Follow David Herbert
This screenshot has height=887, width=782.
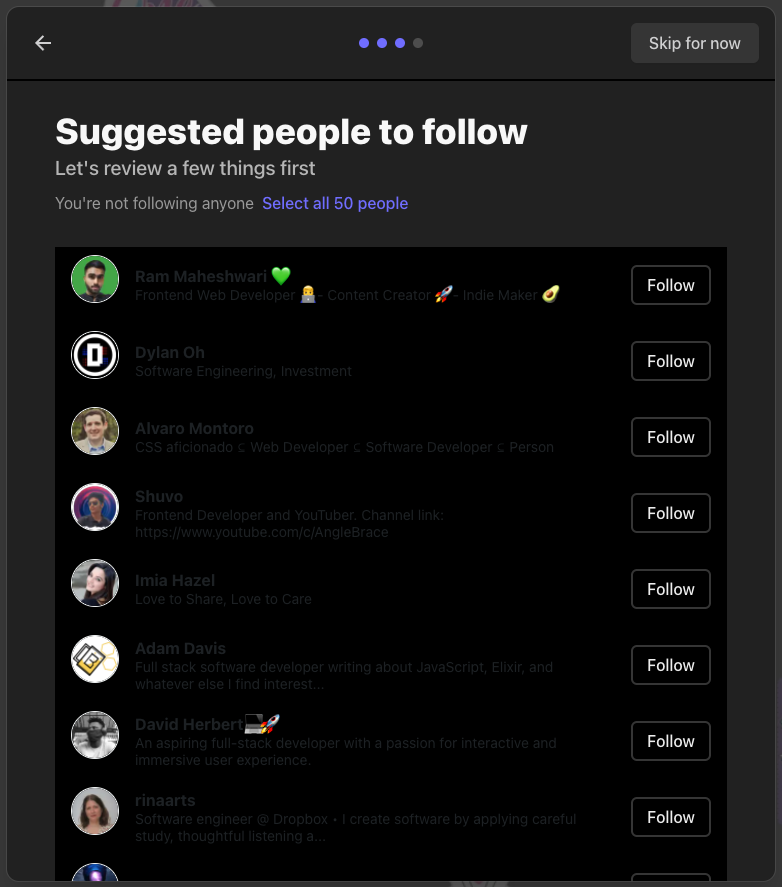[x=670, y=741]
